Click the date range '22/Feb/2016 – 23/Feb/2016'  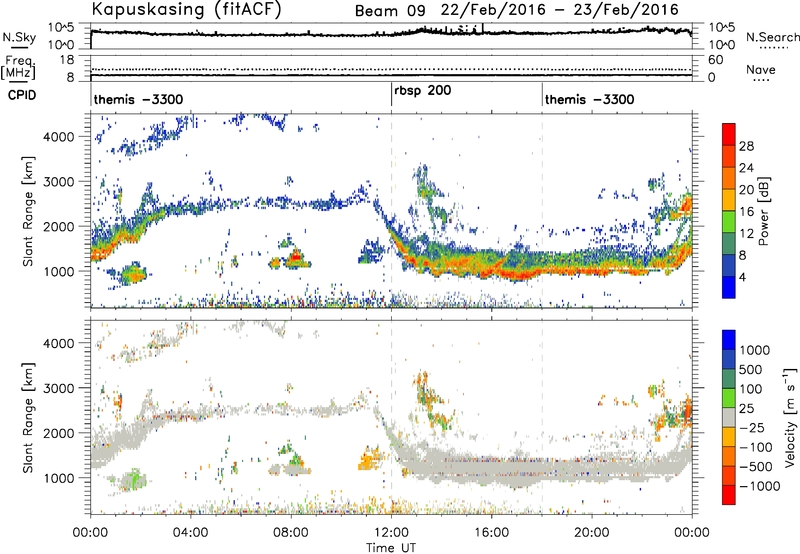coord(560,10)
